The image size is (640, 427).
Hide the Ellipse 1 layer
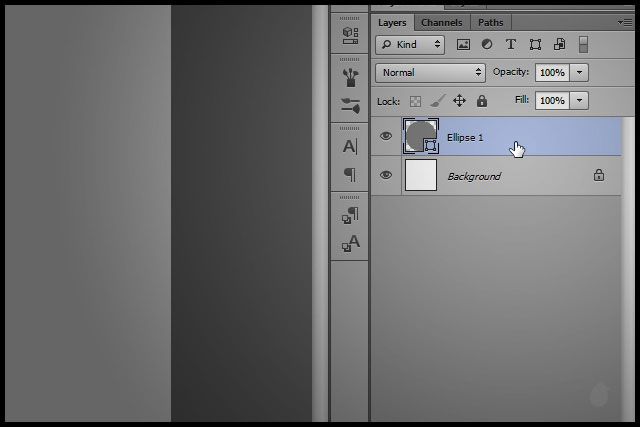386,136
